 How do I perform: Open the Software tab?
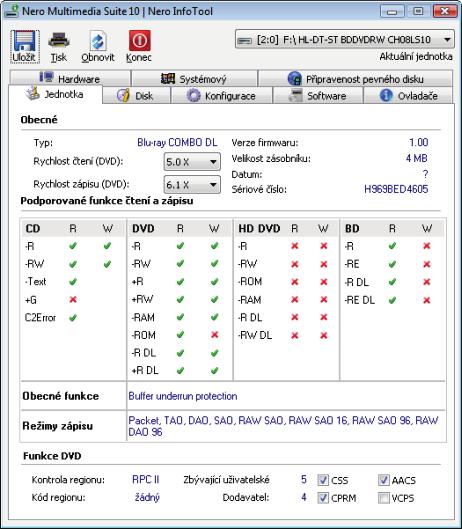coord(318,96)
